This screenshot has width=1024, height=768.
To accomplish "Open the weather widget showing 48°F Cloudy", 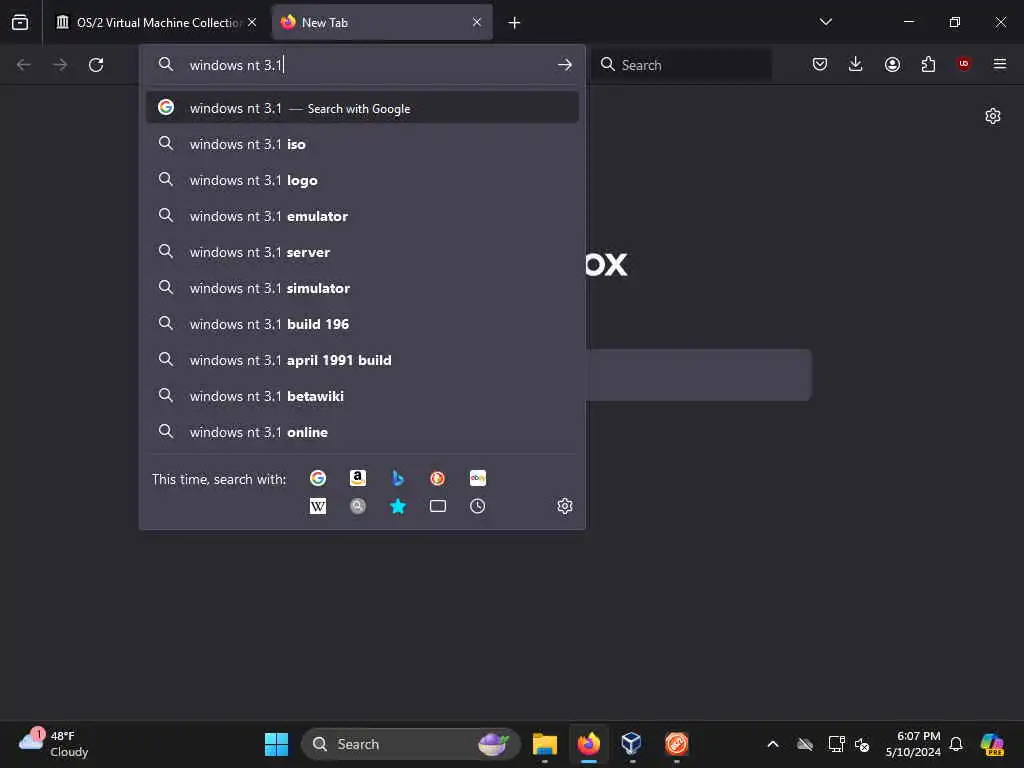I will coord(54,743).
